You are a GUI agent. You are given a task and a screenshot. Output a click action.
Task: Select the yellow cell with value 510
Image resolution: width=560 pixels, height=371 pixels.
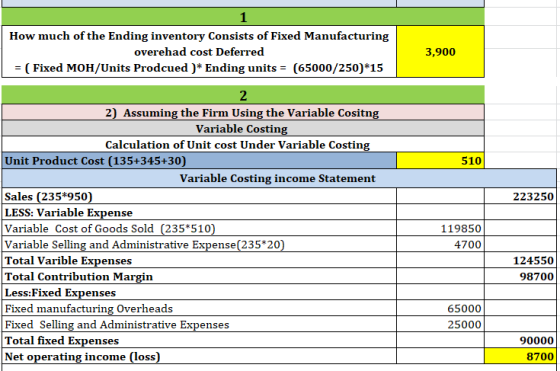point(440,161)
